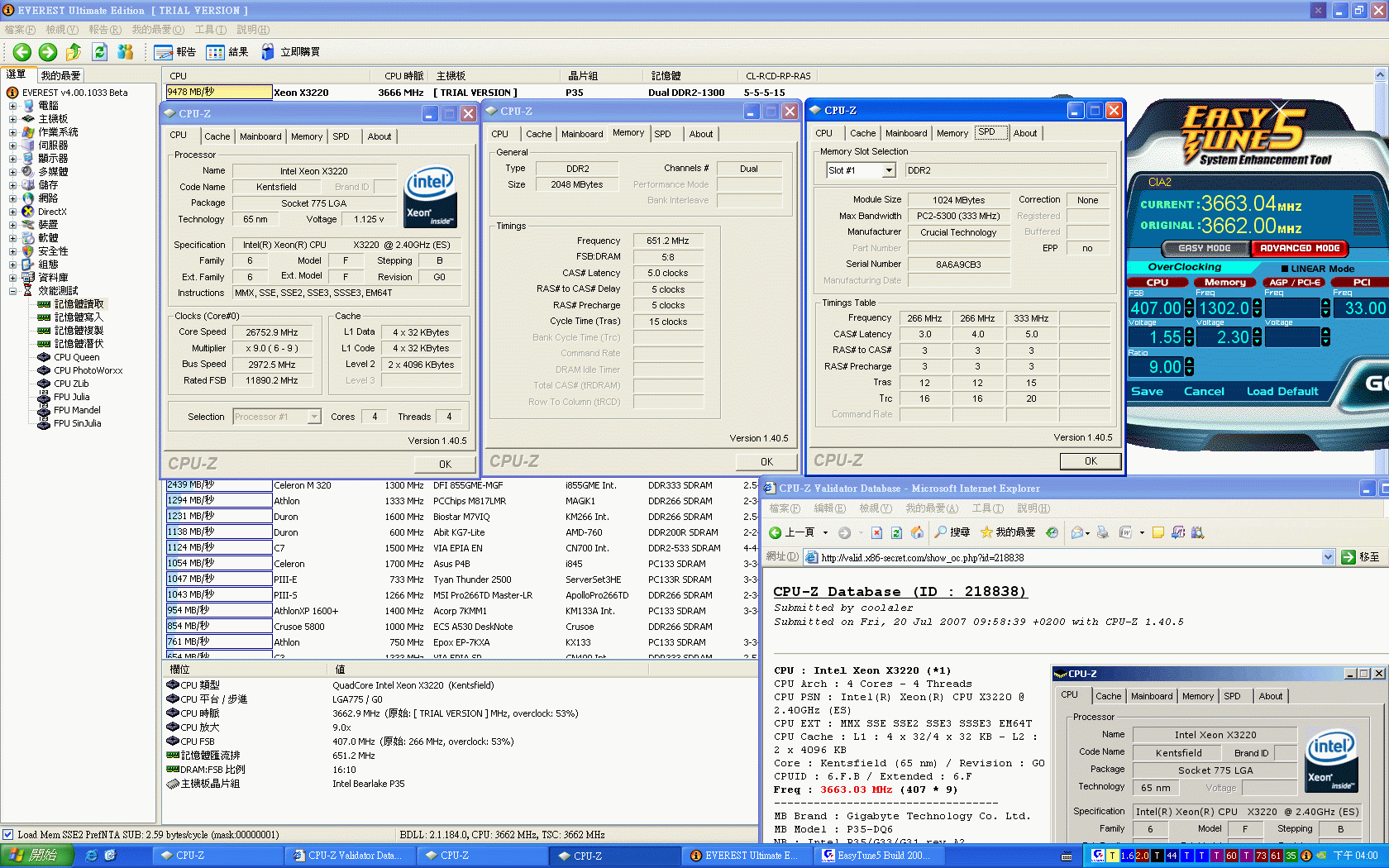
Task: Click OK in the left CPU-Z window
Action: click(445, 465)
